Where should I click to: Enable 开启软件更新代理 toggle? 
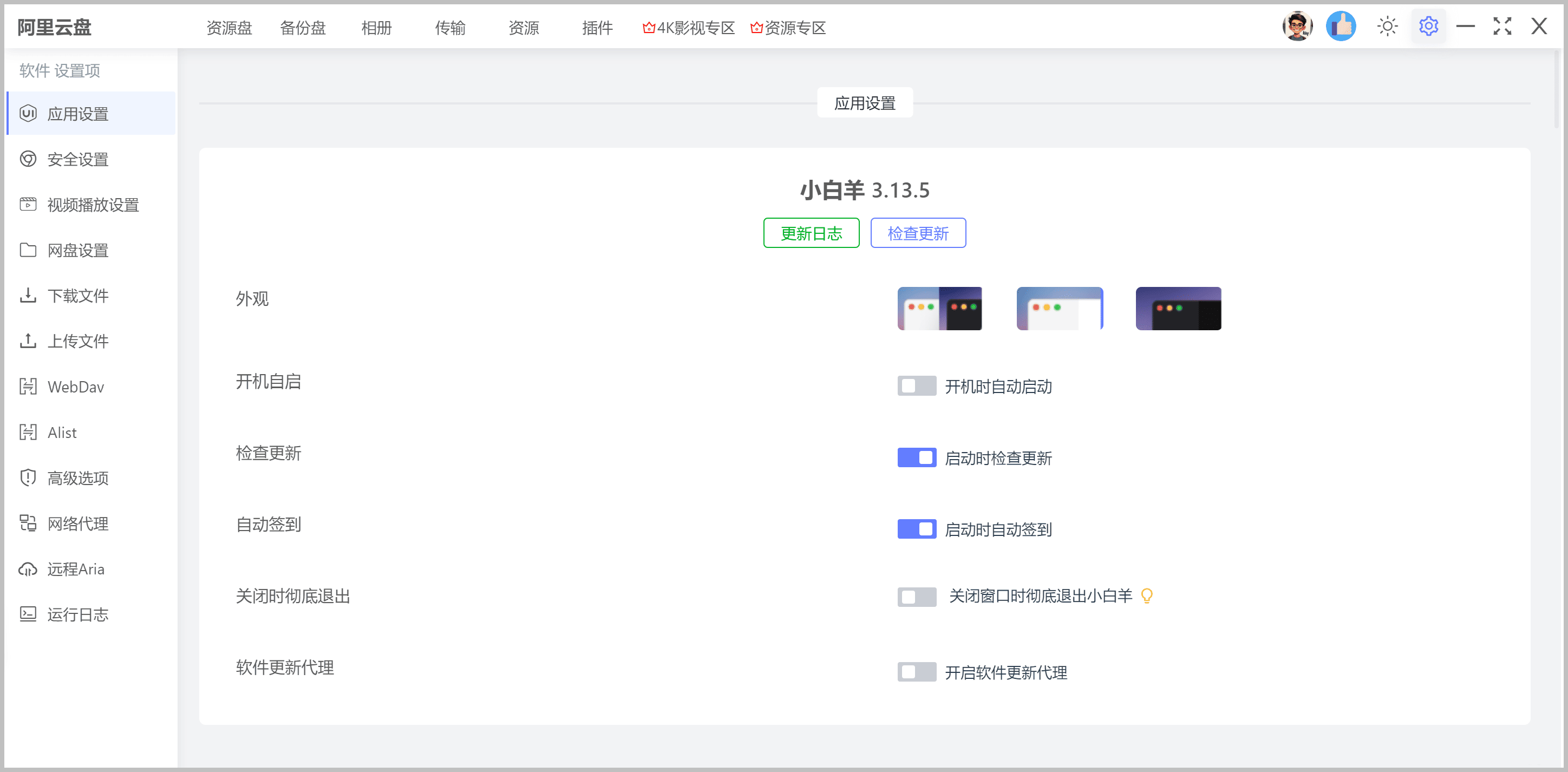coord(917,672)
